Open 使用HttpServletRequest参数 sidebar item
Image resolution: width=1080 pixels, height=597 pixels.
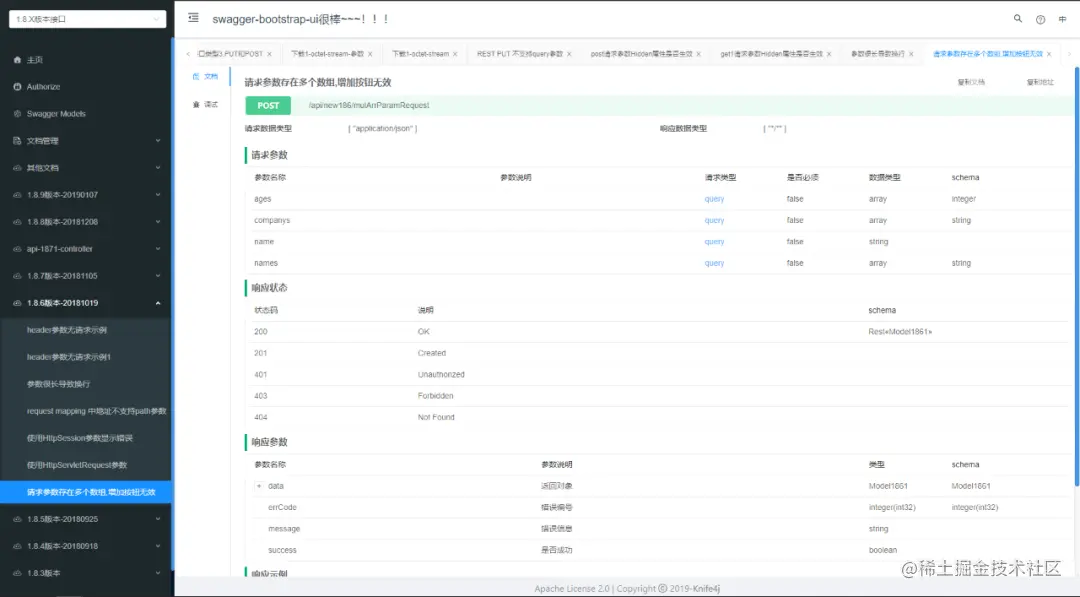pyautogui.click(x=86, y=465)
